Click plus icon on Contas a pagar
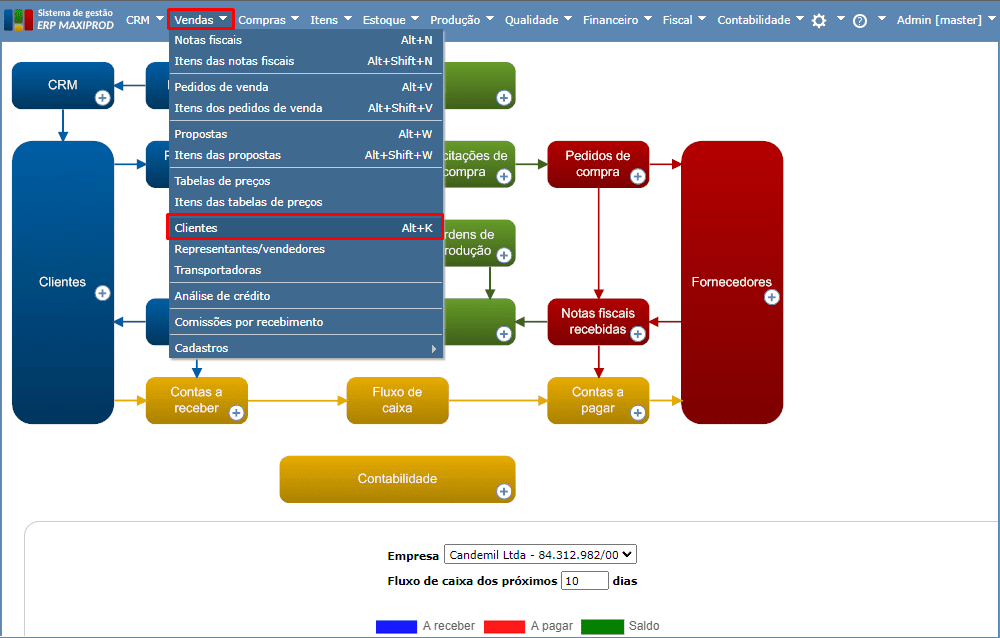Screen dimensions: 1000x638 tap(638, 413)
